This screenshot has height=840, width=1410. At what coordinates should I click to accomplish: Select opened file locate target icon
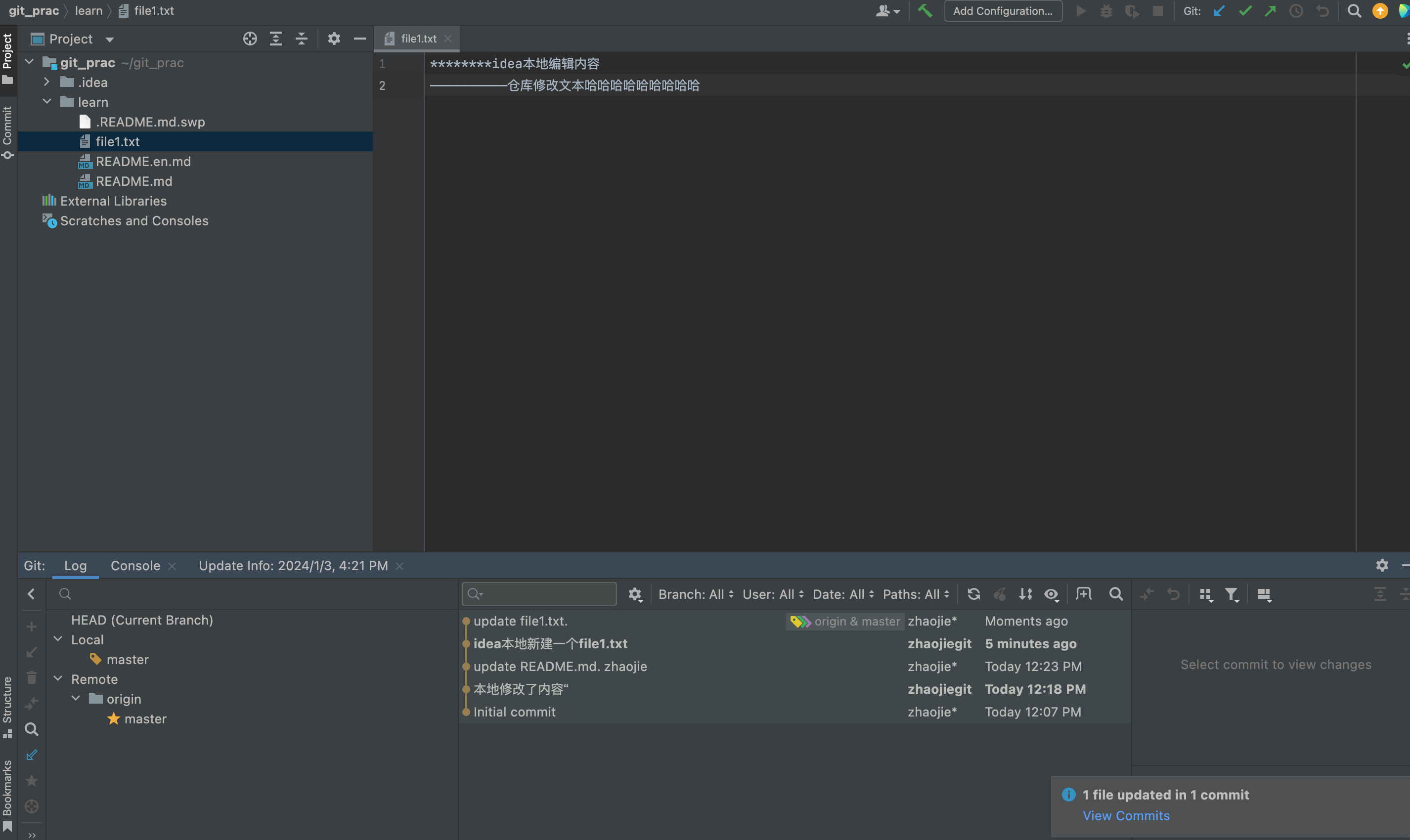click(x=250, y=39)
